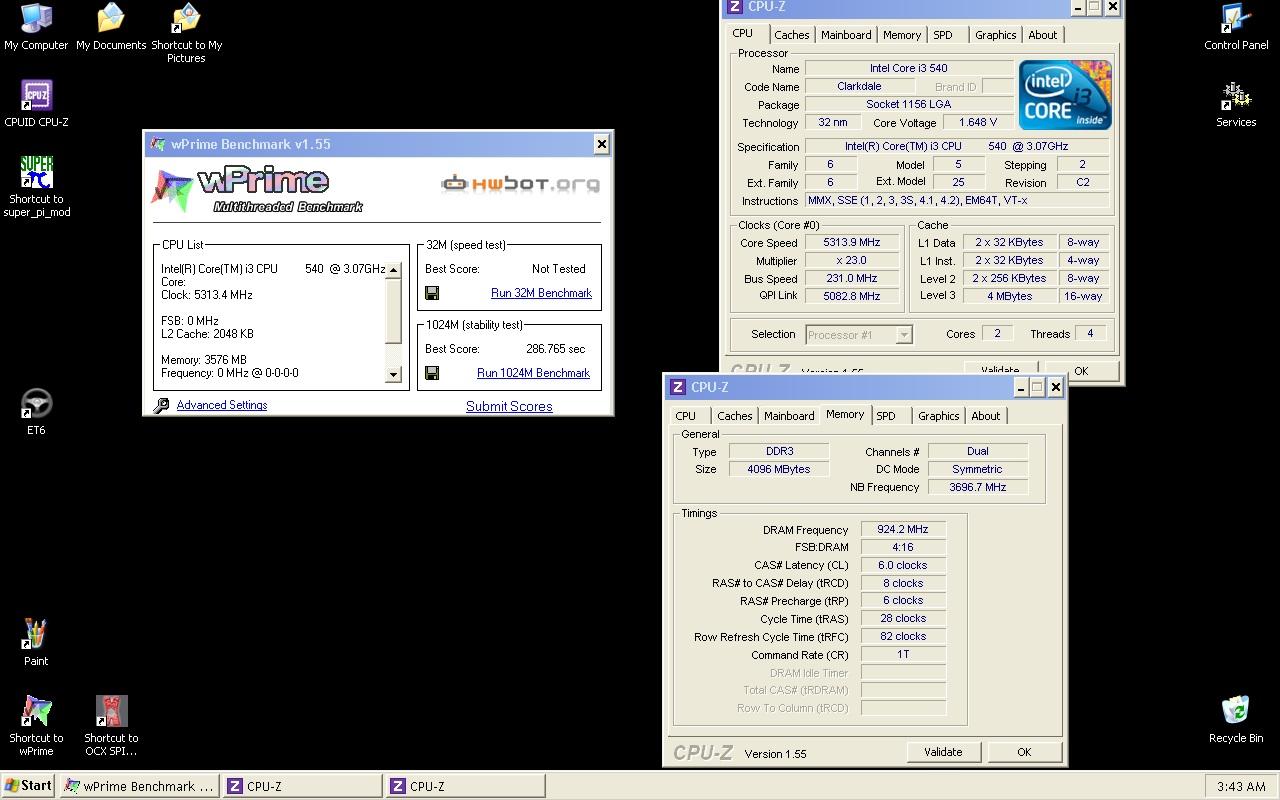Open Mainboard tab in the CPU-Z CPU window

pos(846,35)
